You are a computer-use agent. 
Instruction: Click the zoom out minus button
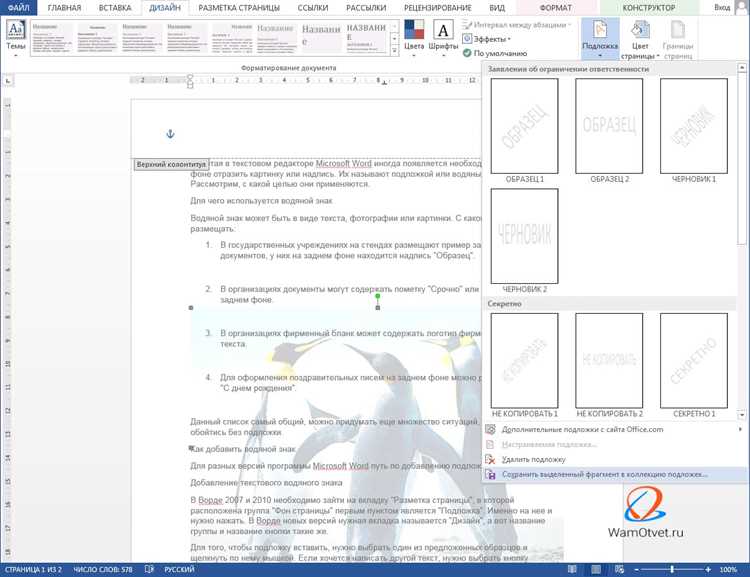tap(637, 569)
